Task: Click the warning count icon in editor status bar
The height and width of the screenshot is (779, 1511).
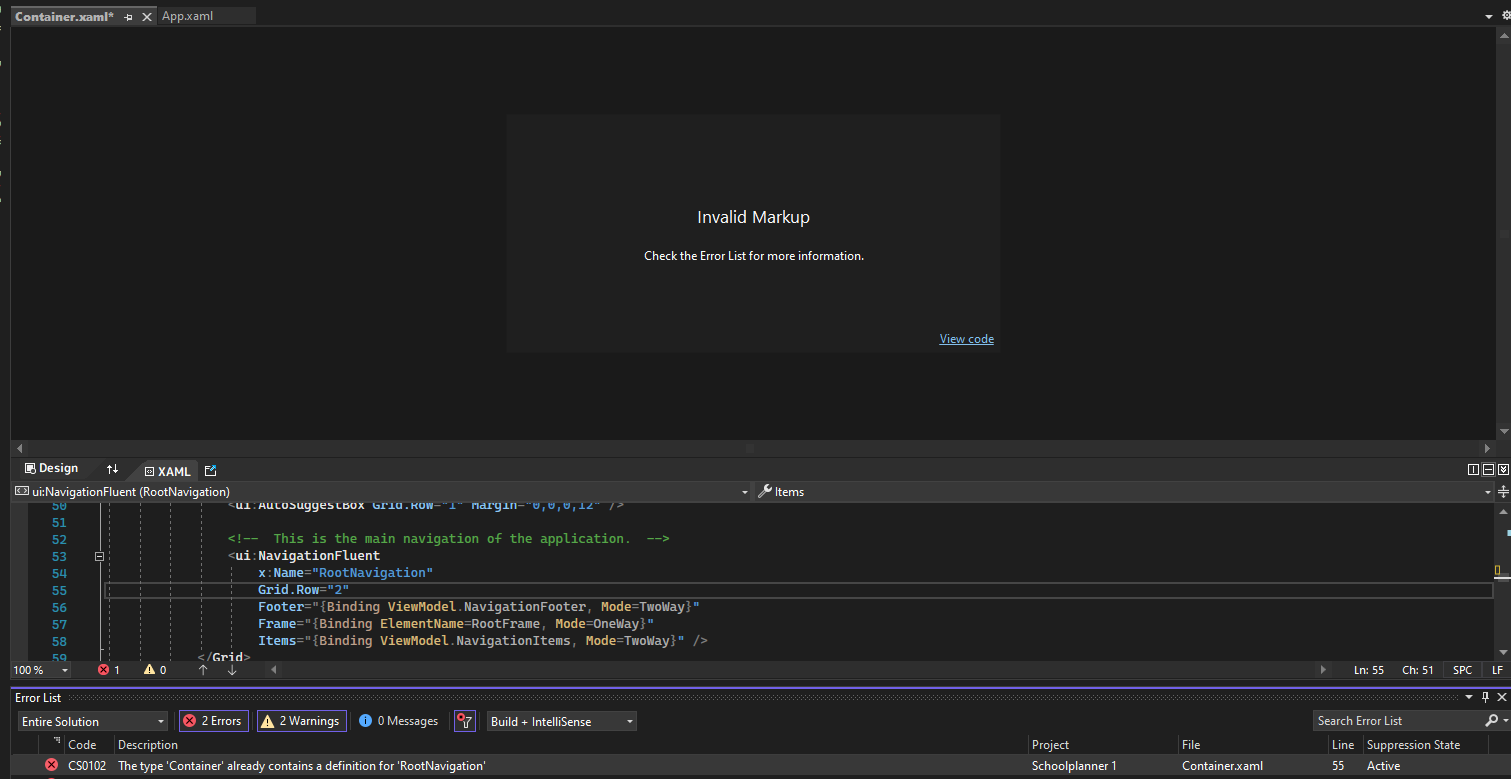Action: 148,670
